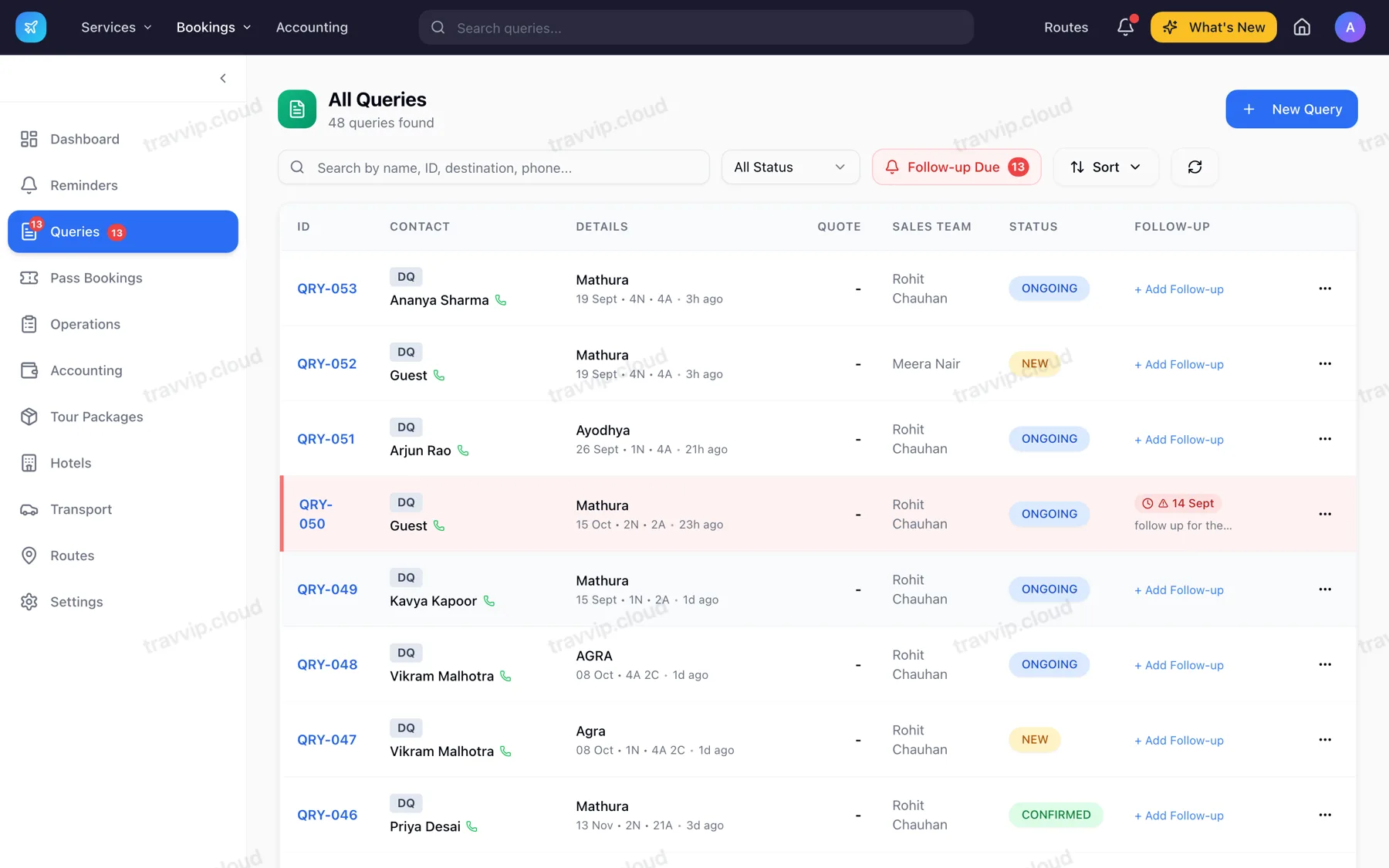Screen dimensions: 1389x868
Task: Call Priya Desai via phone icon
Action: (x=472, y=826)
